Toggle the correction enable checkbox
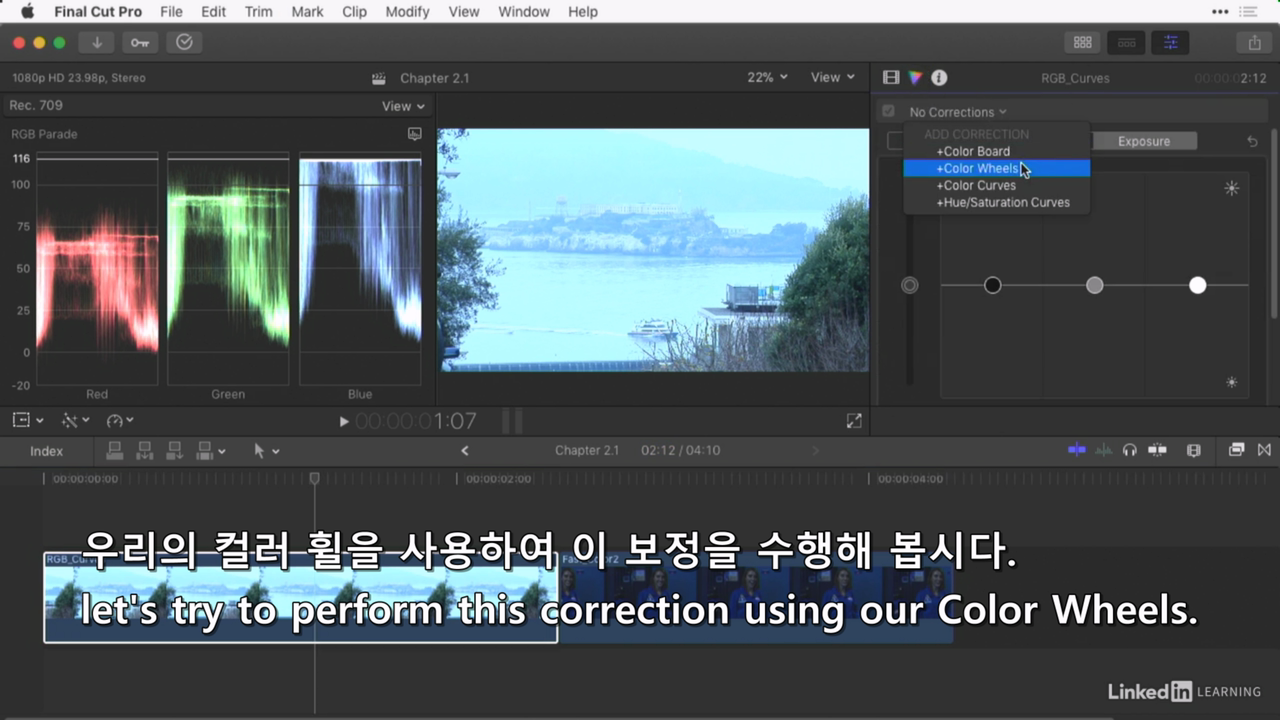The height and width of the screenshot is (720, 1280). pyautogui.click(x=888, y=111)
